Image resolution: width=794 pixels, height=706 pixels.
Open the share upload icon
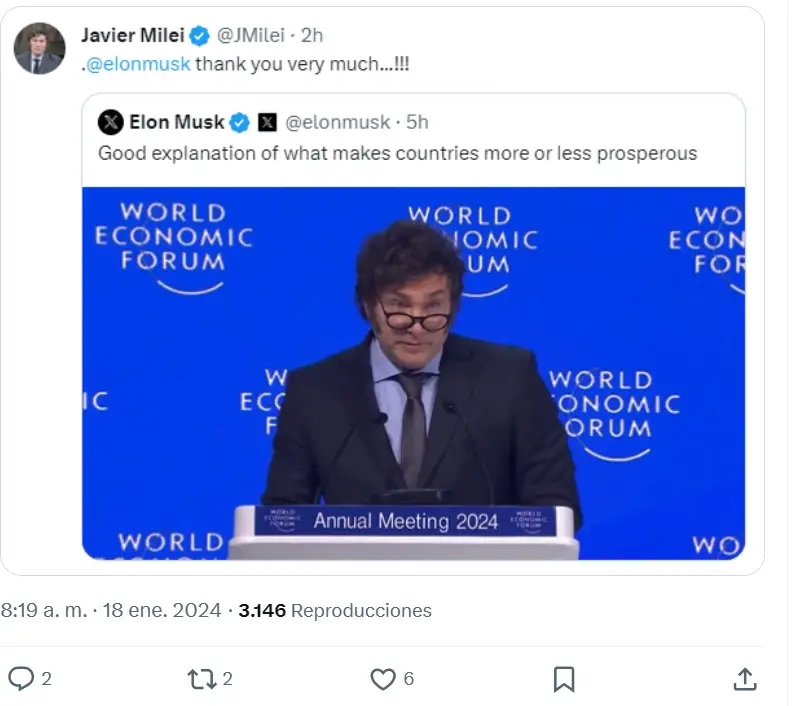[745, 679]
